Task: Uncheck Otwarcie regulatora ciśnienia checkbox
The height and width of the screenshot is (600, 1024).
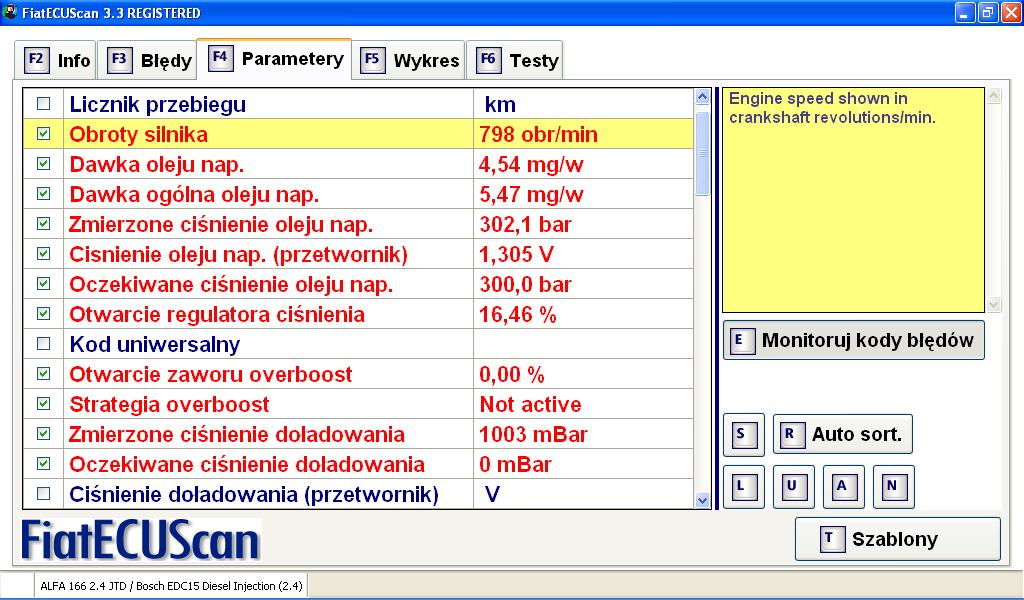Action: [x=44, y=314]
